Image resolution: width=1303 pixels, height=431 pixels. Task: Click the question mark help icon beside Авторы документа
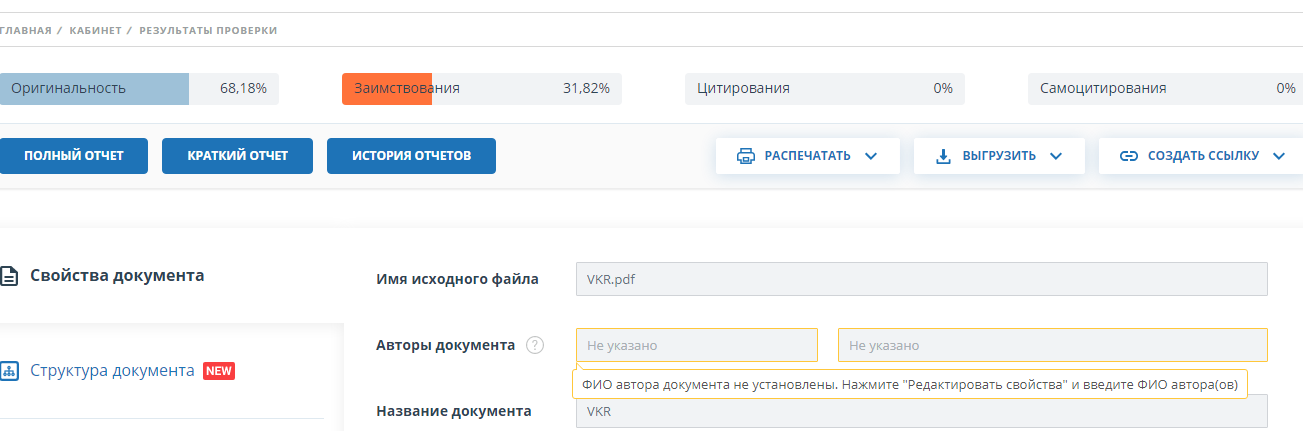coord(535,345)
